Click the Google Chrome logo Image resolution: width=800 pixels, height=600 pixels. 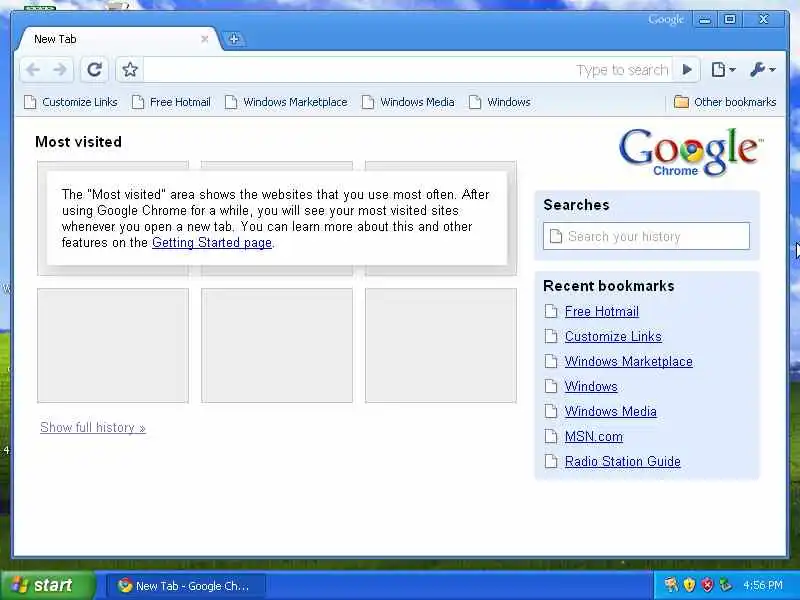coord(691,152)
